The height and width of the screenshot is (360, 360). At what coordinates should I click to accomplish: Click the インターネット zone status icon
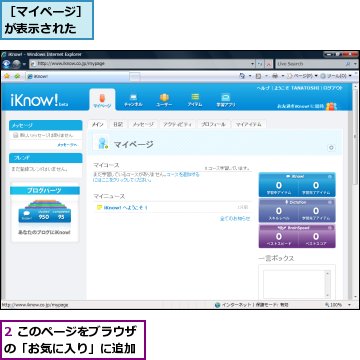pos(218,305)
